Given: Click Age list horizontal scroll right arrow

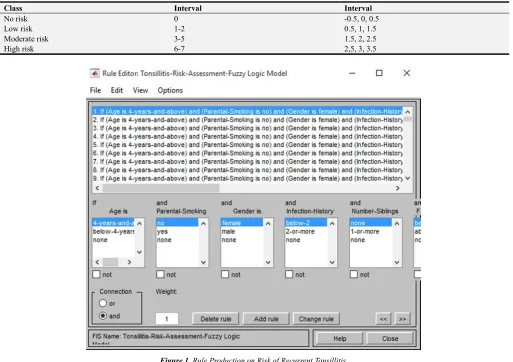Looking at the screenshot, I should pyautogui.click(x=129, y=262).
